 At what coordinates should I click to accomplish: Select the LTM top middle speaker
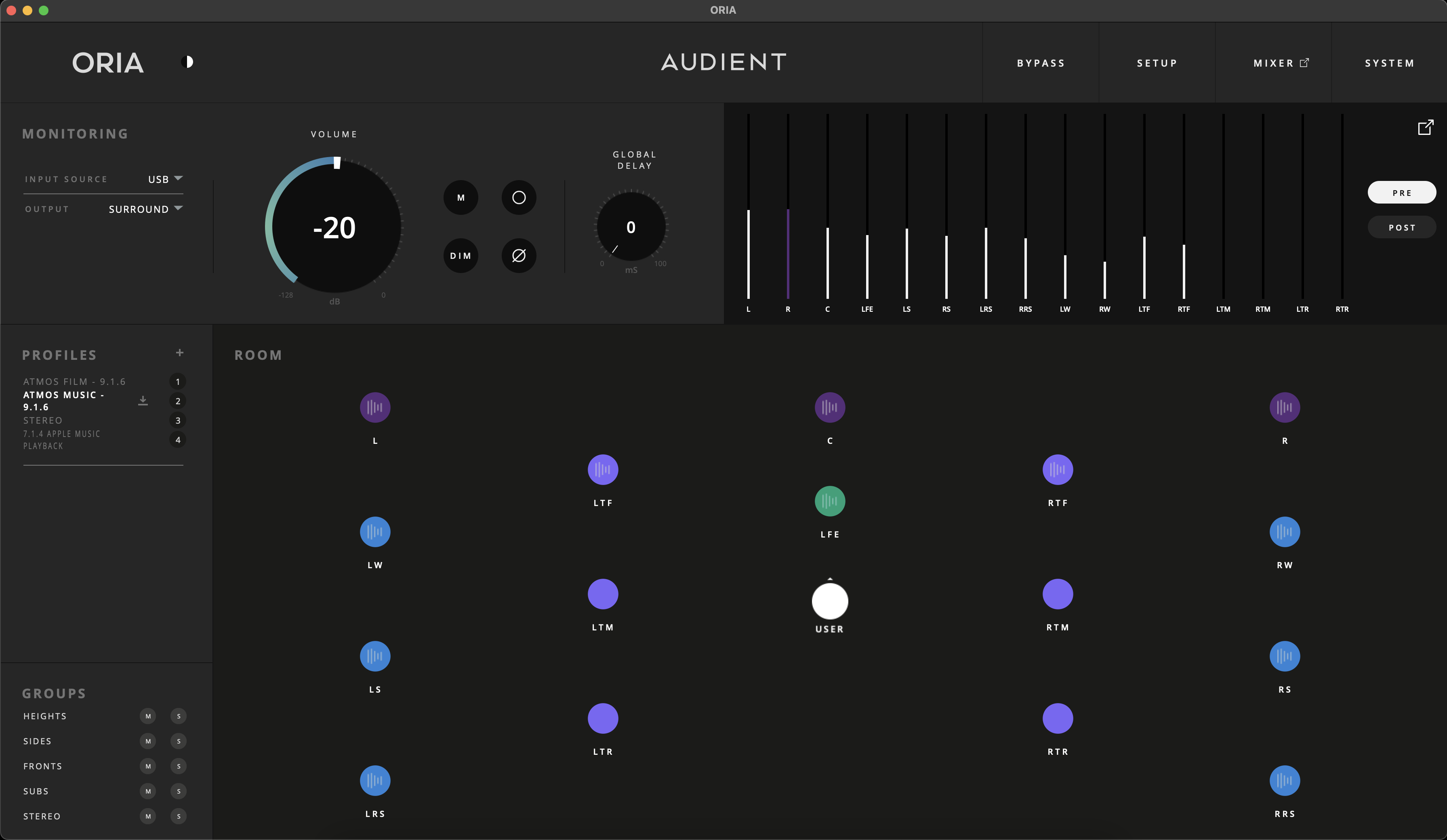point(603,594)
